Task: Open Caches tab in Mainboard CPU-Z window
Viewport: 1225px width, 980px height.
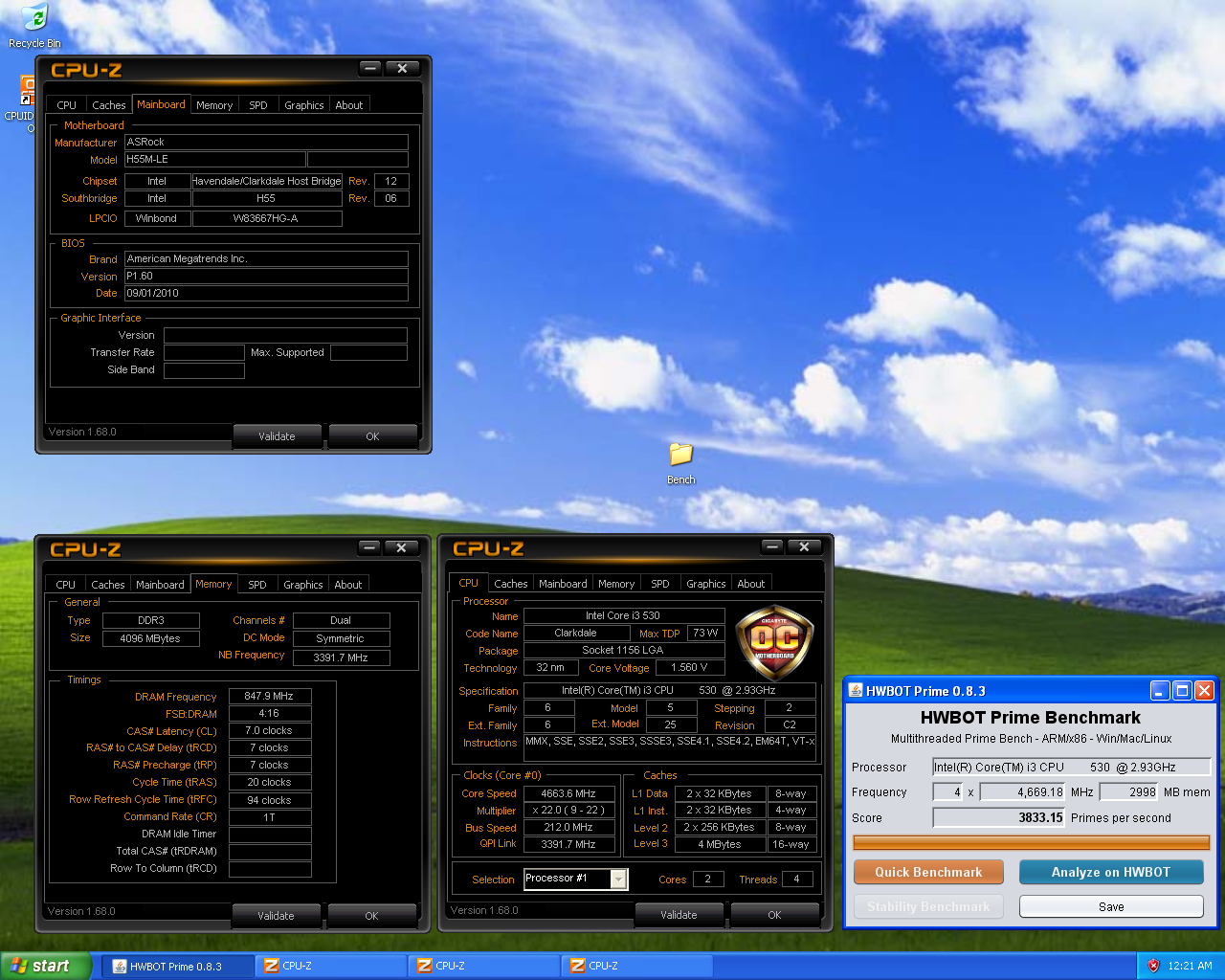Action: click(108, 105)
